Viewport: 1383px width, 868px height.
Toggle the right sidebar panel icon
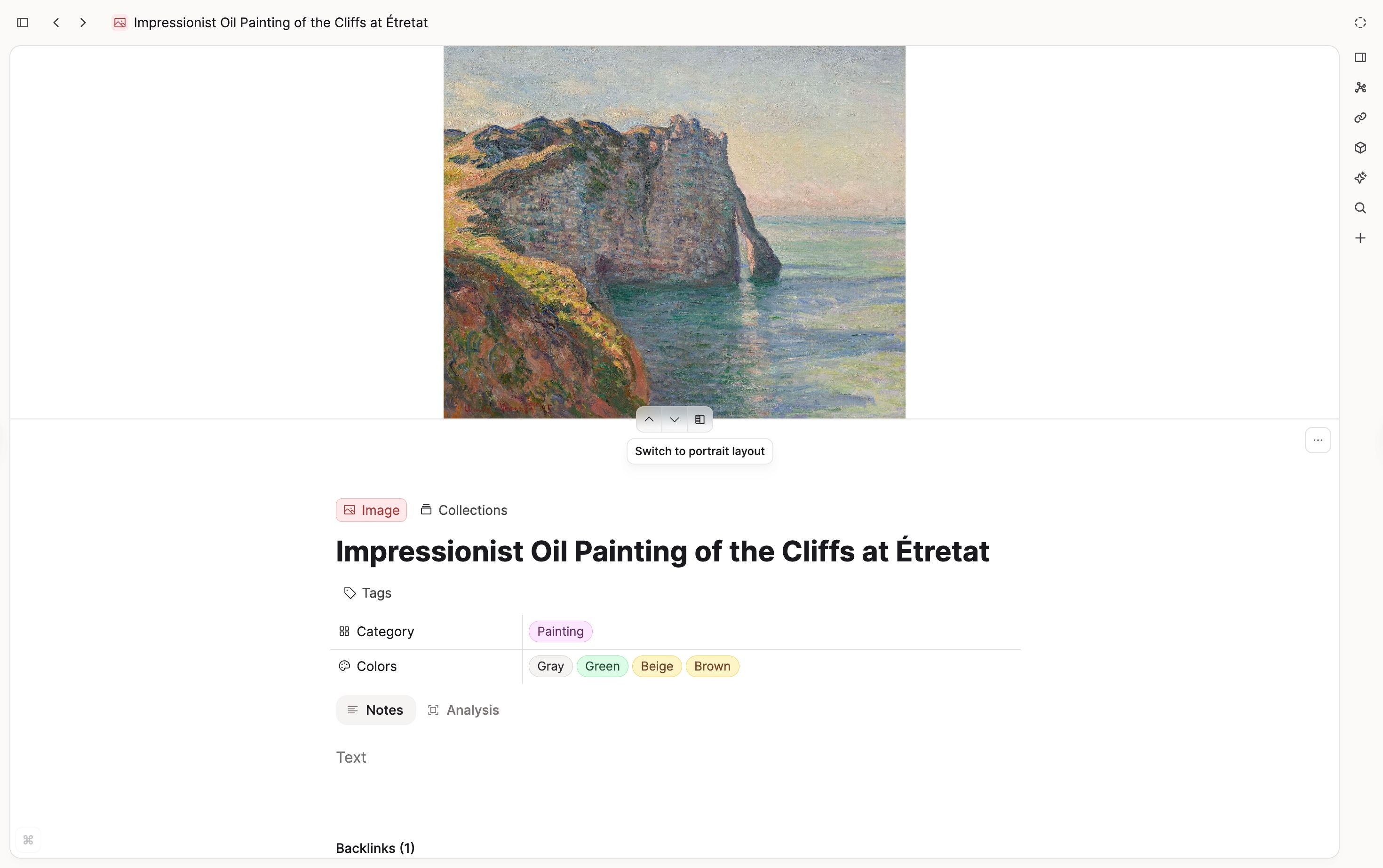pyautogui.click(x=1360, y=57)
